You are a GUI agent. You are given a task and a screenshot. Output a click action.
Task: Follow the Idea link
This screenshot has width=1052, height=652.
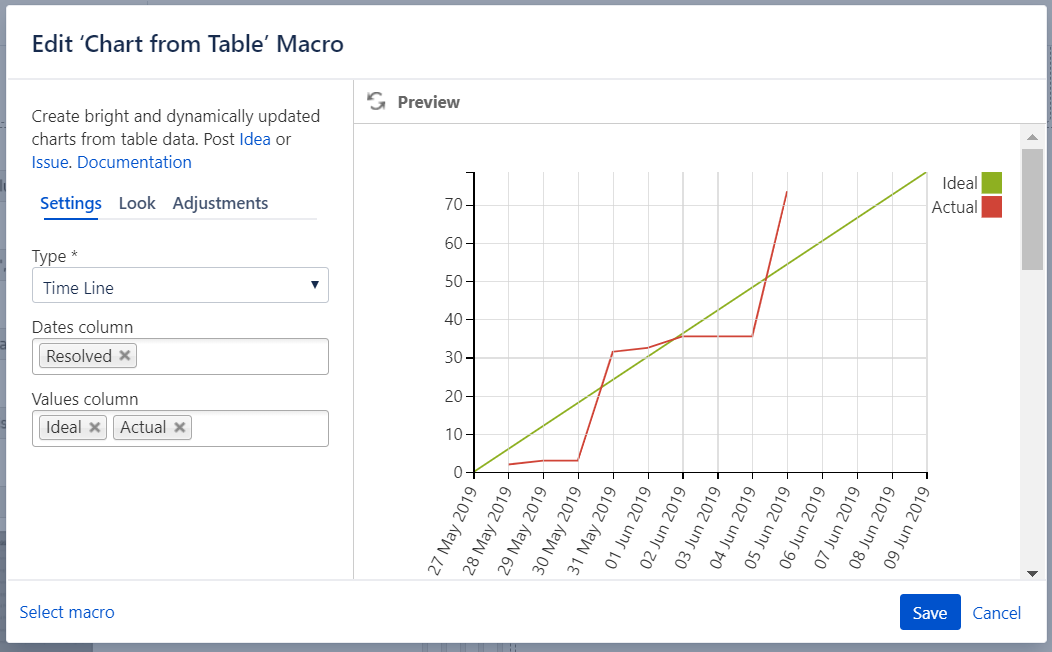coord(255,139)
